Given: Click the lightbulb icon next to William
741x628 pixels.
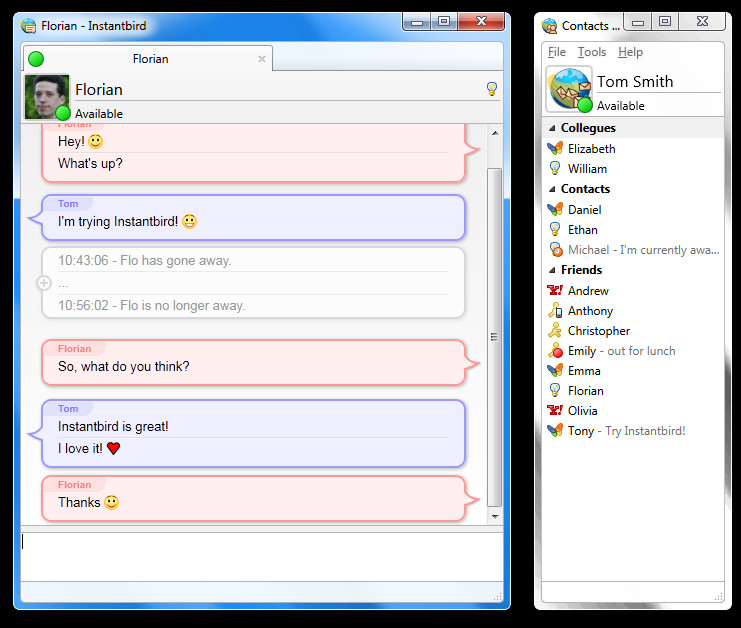Looking at the screenshot, I should [x=555, y=168].
